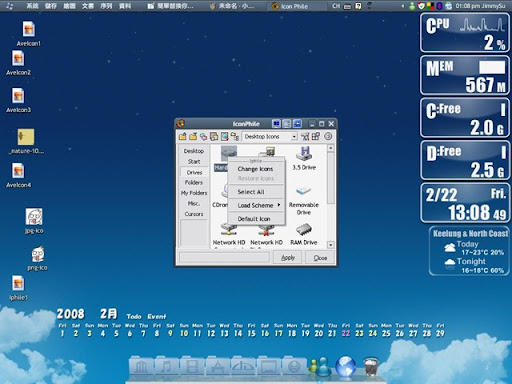
Task: Switch to the Start category in IconPhile
Action: tap(194, 162)
